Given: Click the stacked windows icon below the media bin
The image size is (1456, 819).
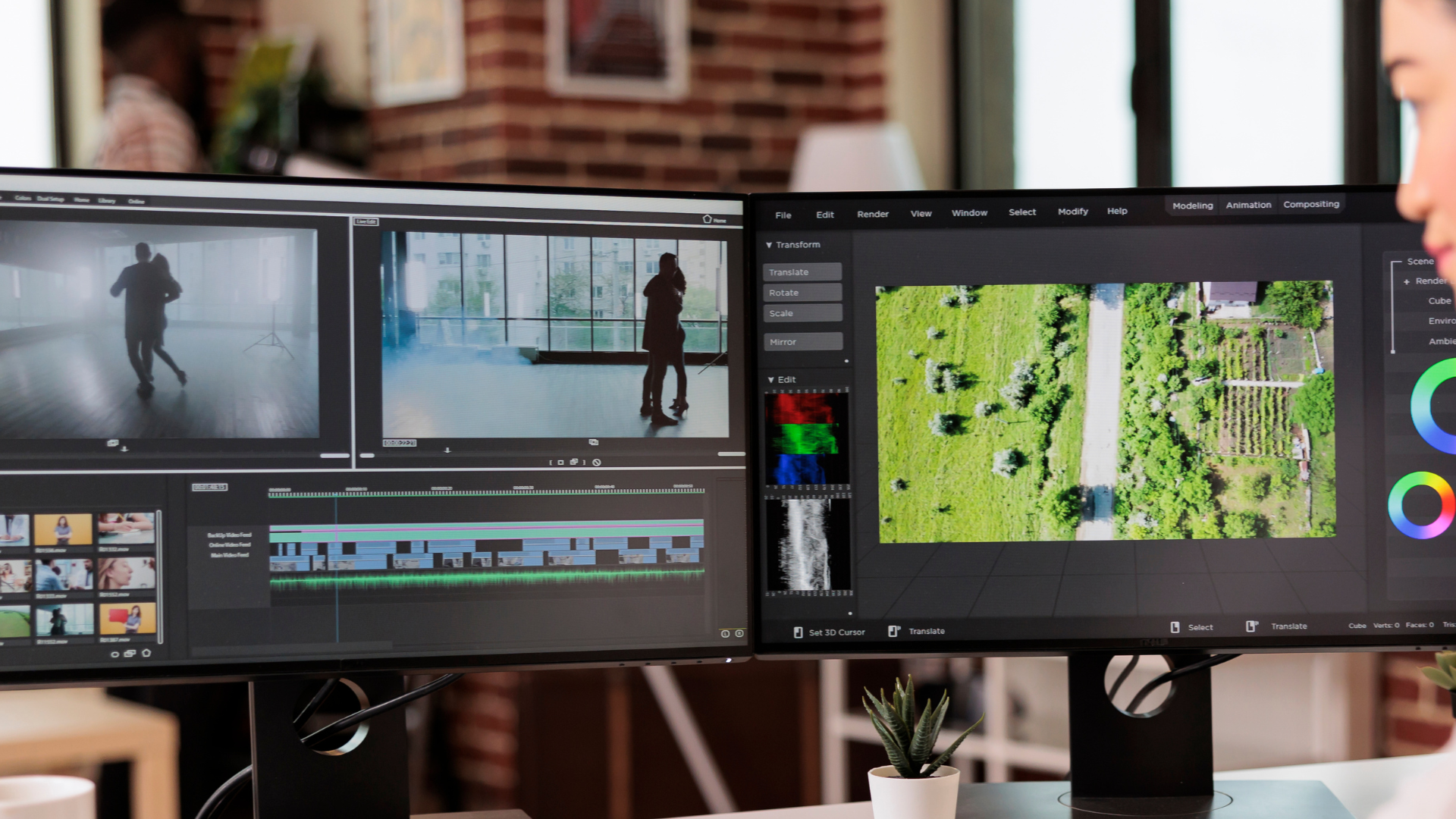Looking at the screenshot, I should [x=130, y=653].
